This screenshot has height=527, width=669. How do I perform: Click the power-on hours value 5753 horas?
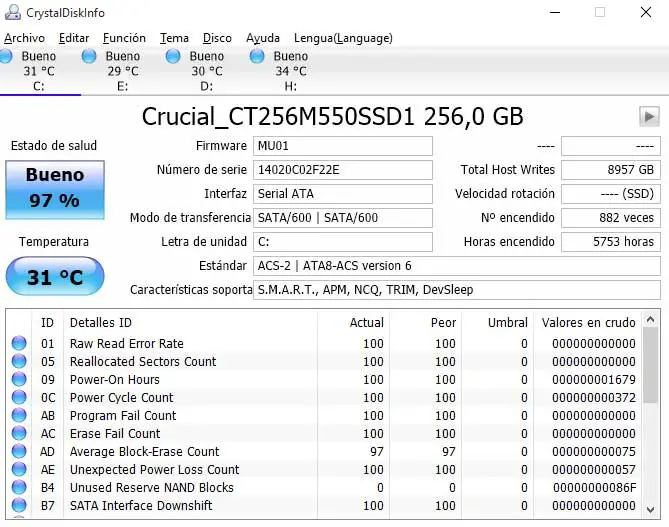pos(611,242)
